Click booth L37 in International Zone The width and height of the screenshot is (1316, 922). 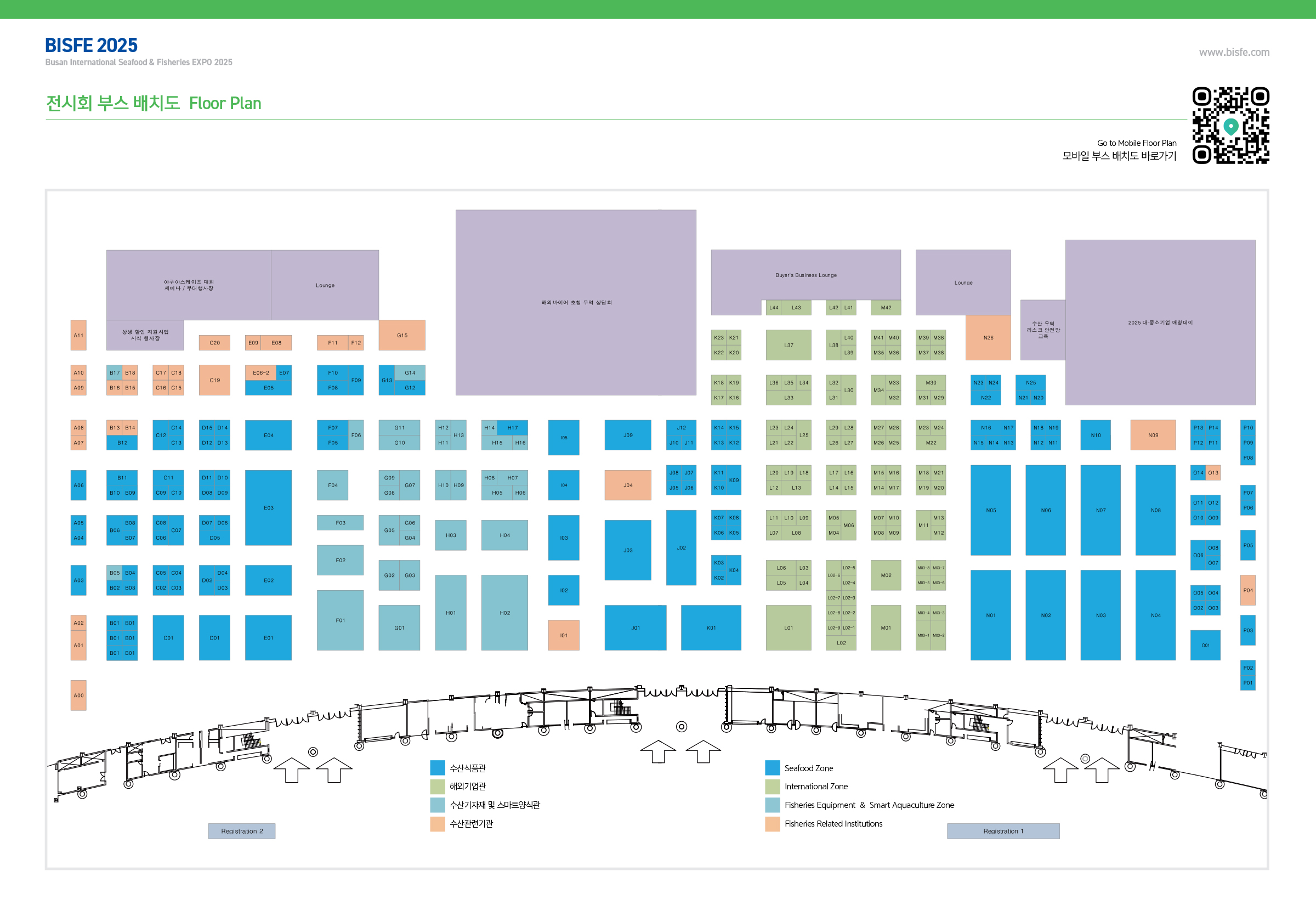point(788,345)
